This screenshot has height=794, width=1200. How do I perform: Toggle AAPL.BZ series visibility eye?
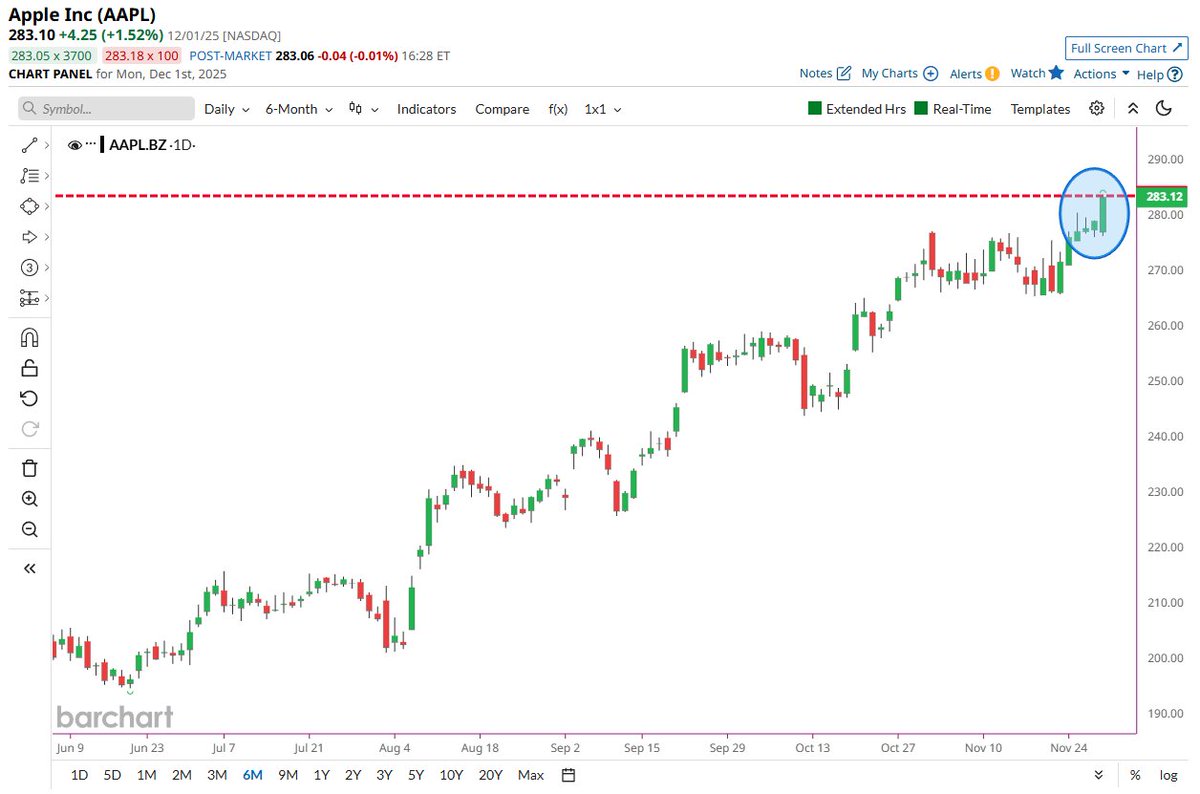pyautogui.click(x=74, y=145)
